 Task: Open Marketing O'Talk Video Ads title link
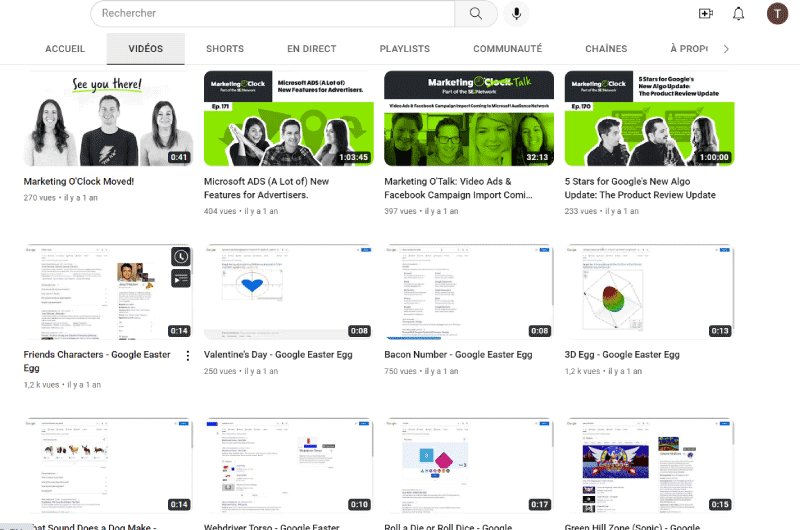click(458, 188)
